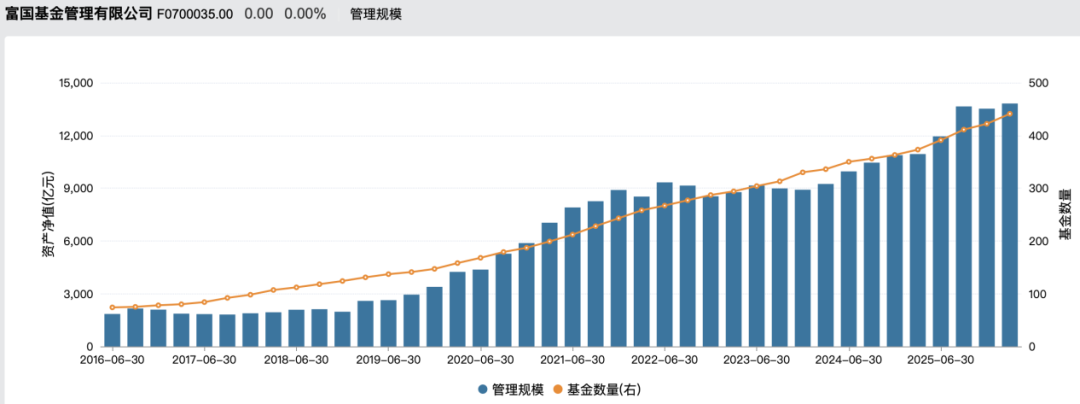The height and width of the screenshot is (404, 1080).
Task: Click the orange line marker at 2018-06-30
Action: [296, 287]
